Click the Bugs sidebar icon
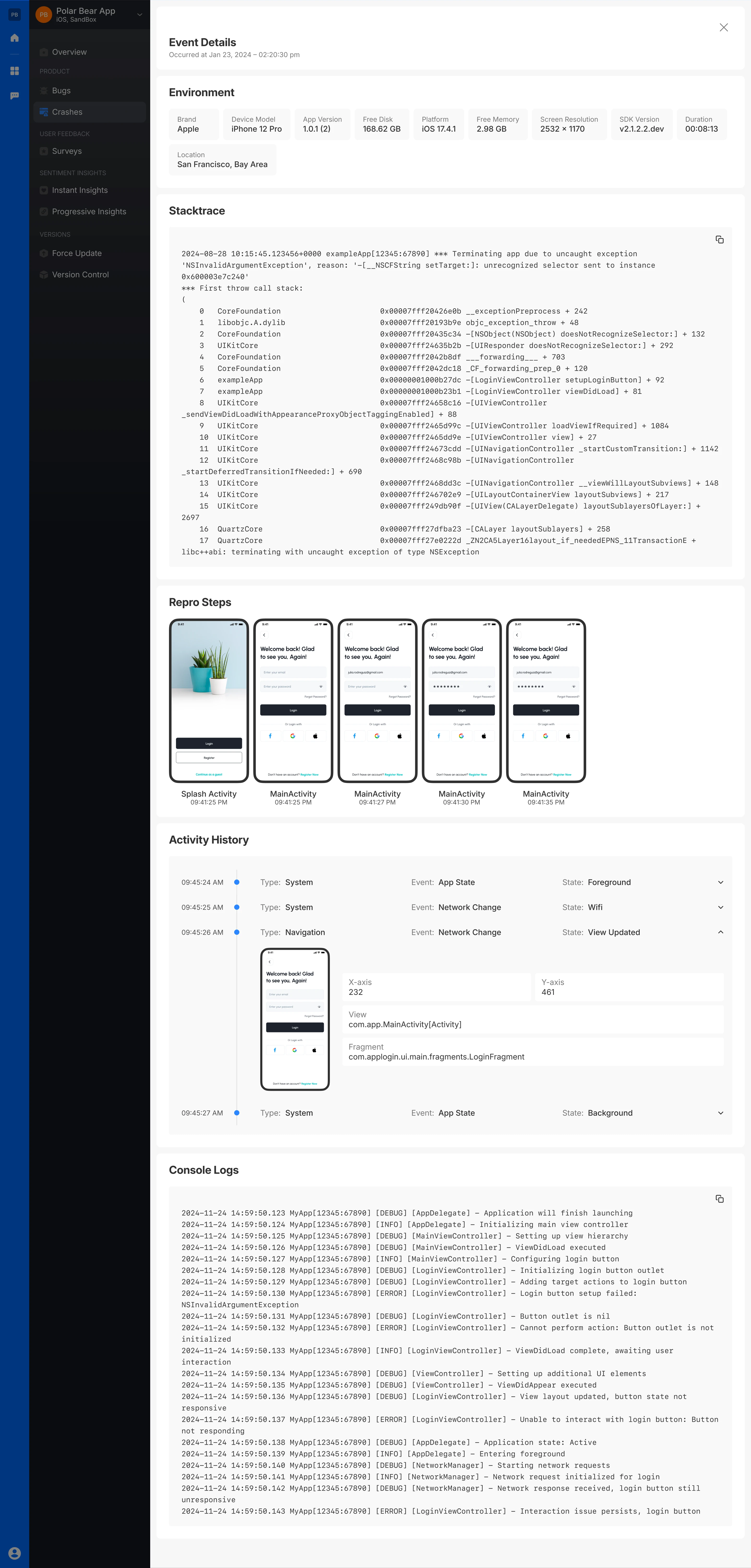This screenshot has height=1568, width=751. [x=44, y=91]
